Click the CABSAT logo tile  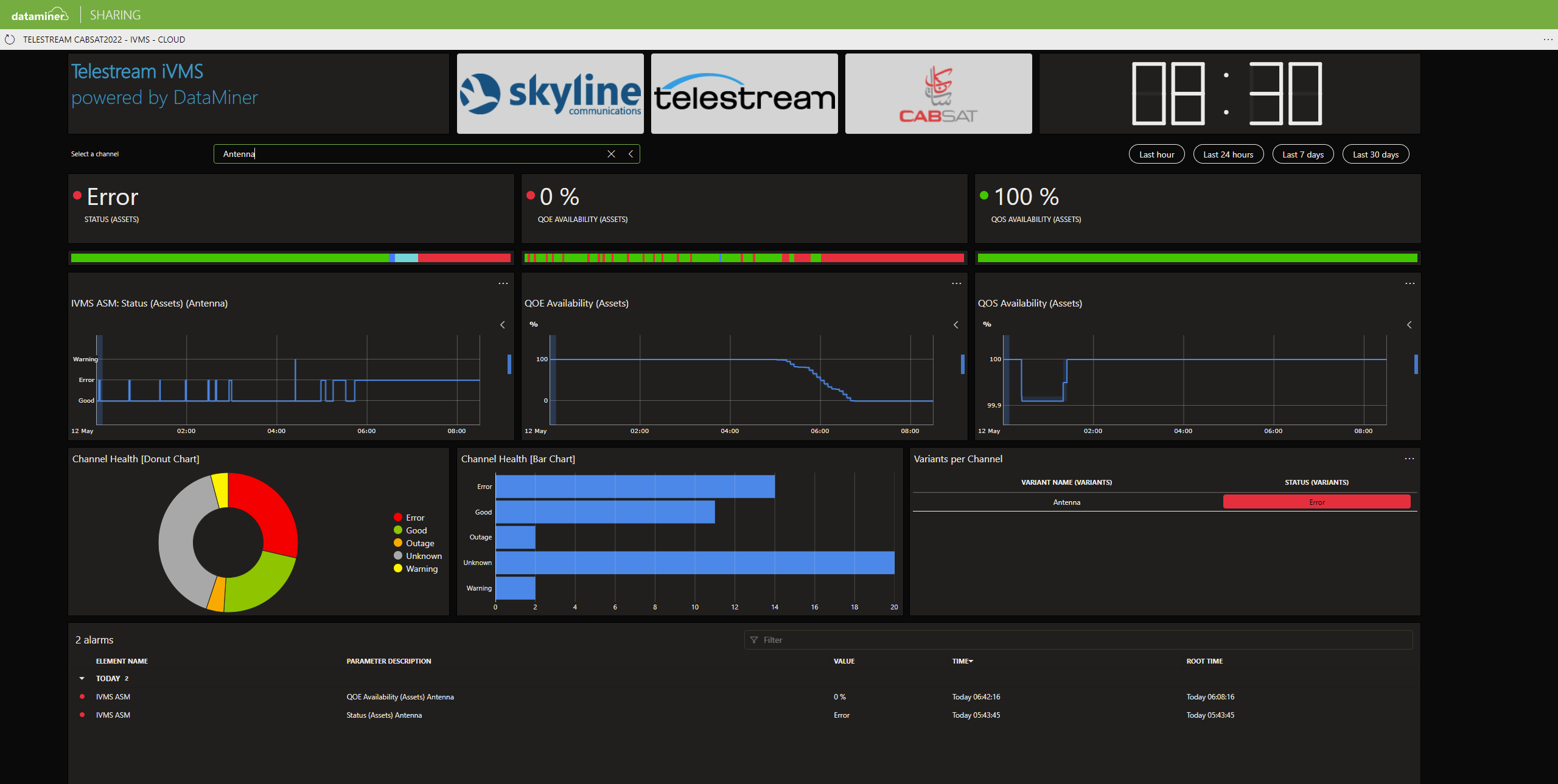tap(938, 94)
